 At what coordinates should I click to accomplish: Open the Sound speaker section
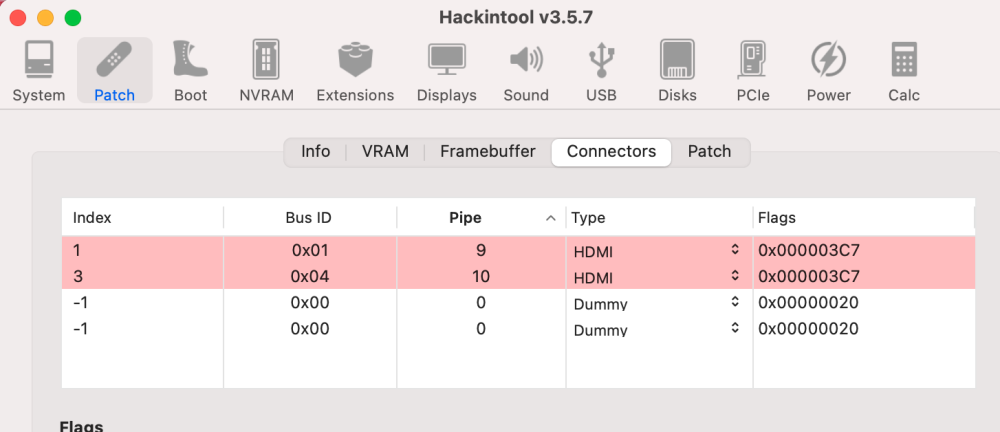tap(526, 70)
